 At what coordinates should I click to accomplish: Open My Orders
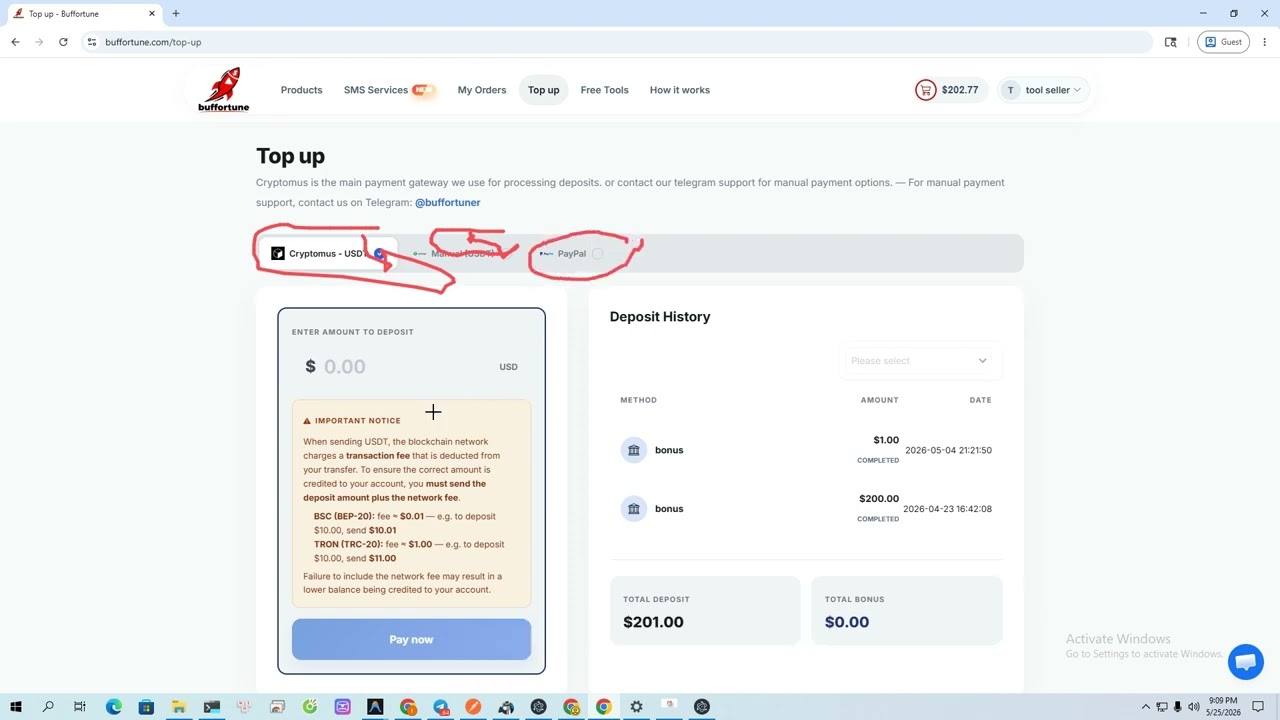(482, 90)
